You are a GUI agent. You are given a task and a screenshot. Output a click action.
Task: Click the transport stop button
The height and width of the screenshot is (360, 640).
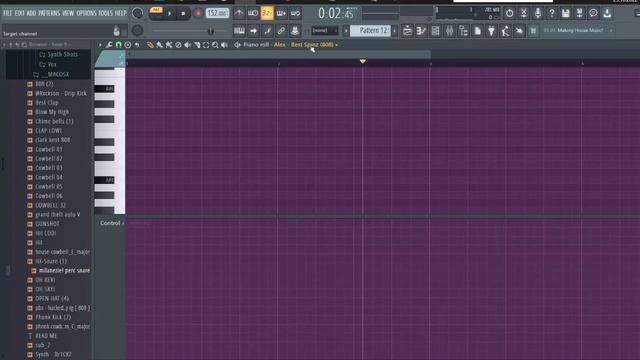tap(183, 13)
